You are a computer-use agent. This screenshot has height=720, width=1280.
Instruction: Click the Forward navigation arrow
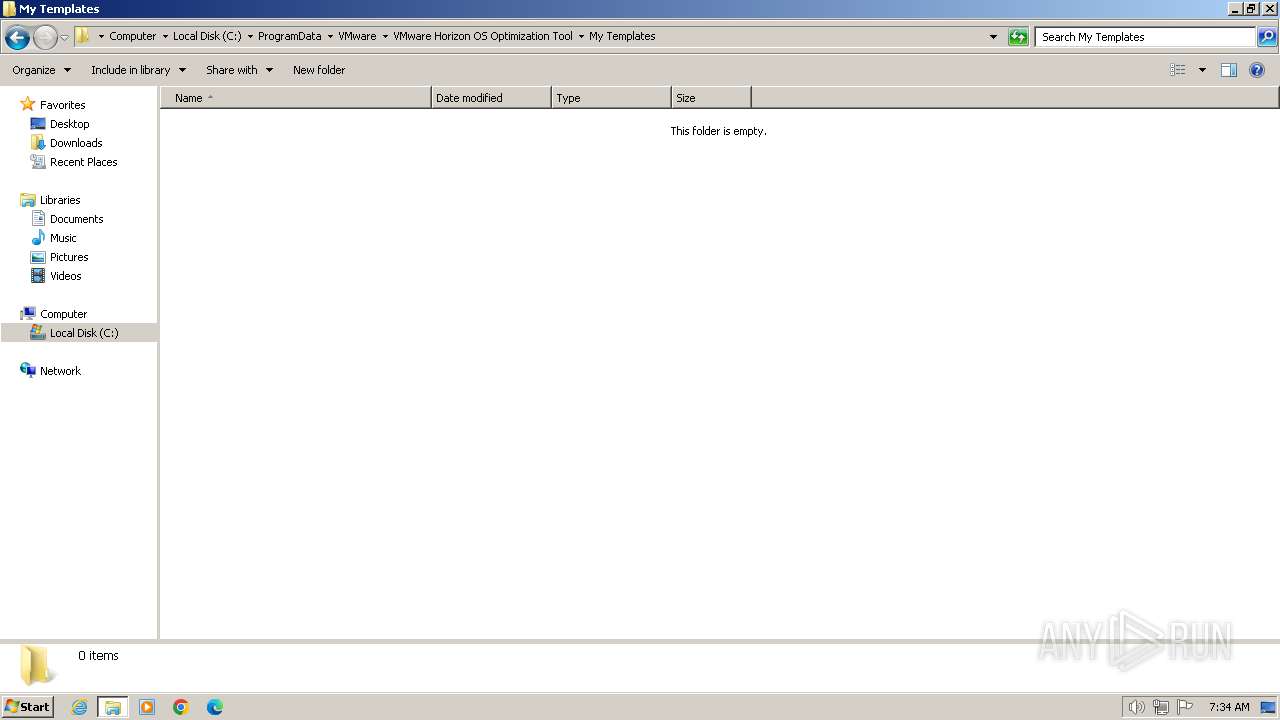pos(45,38)
